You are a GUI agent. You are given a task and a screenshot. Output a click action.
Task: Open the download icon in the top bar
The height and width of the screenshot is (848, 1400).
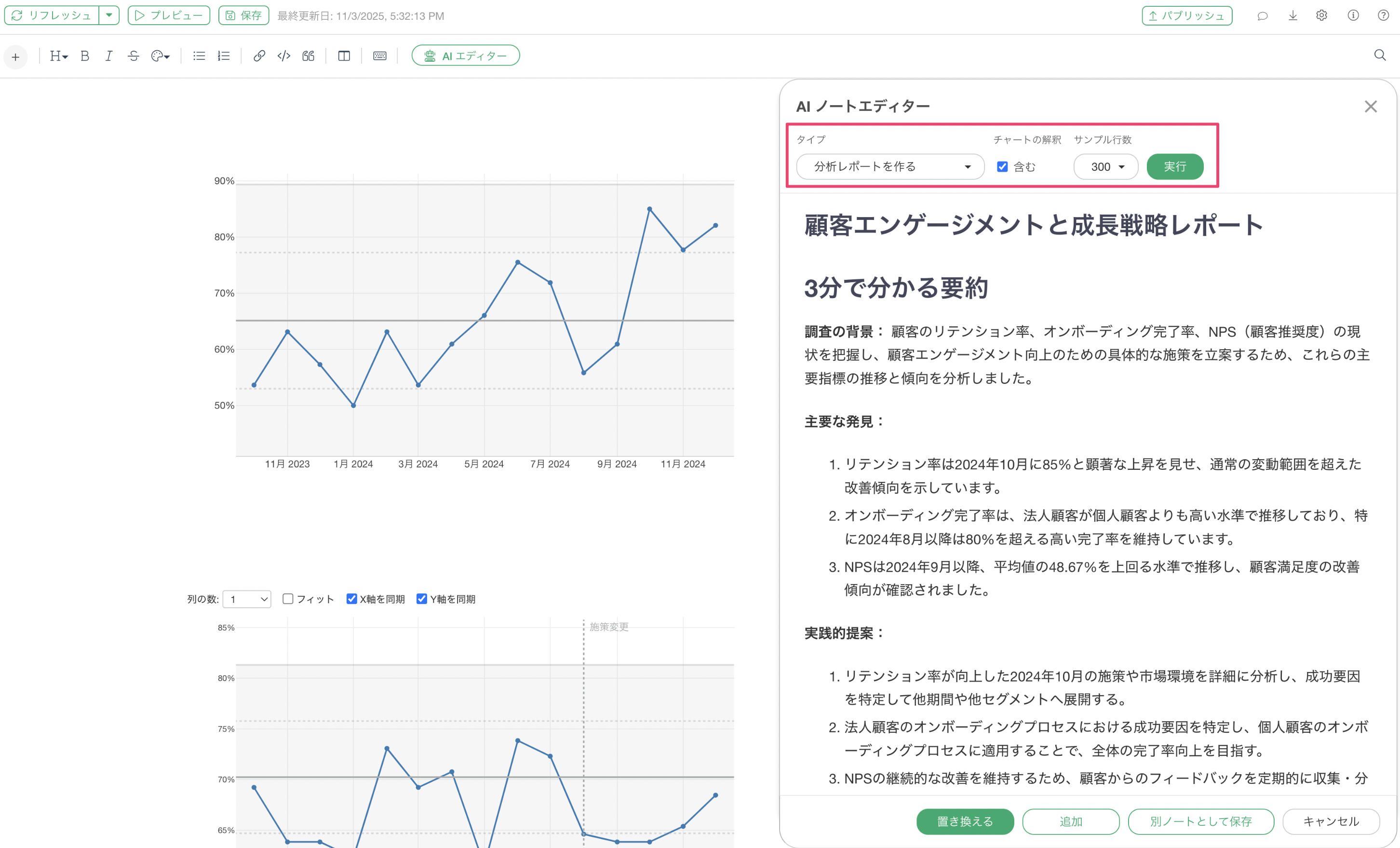(x=1292, y=16)
